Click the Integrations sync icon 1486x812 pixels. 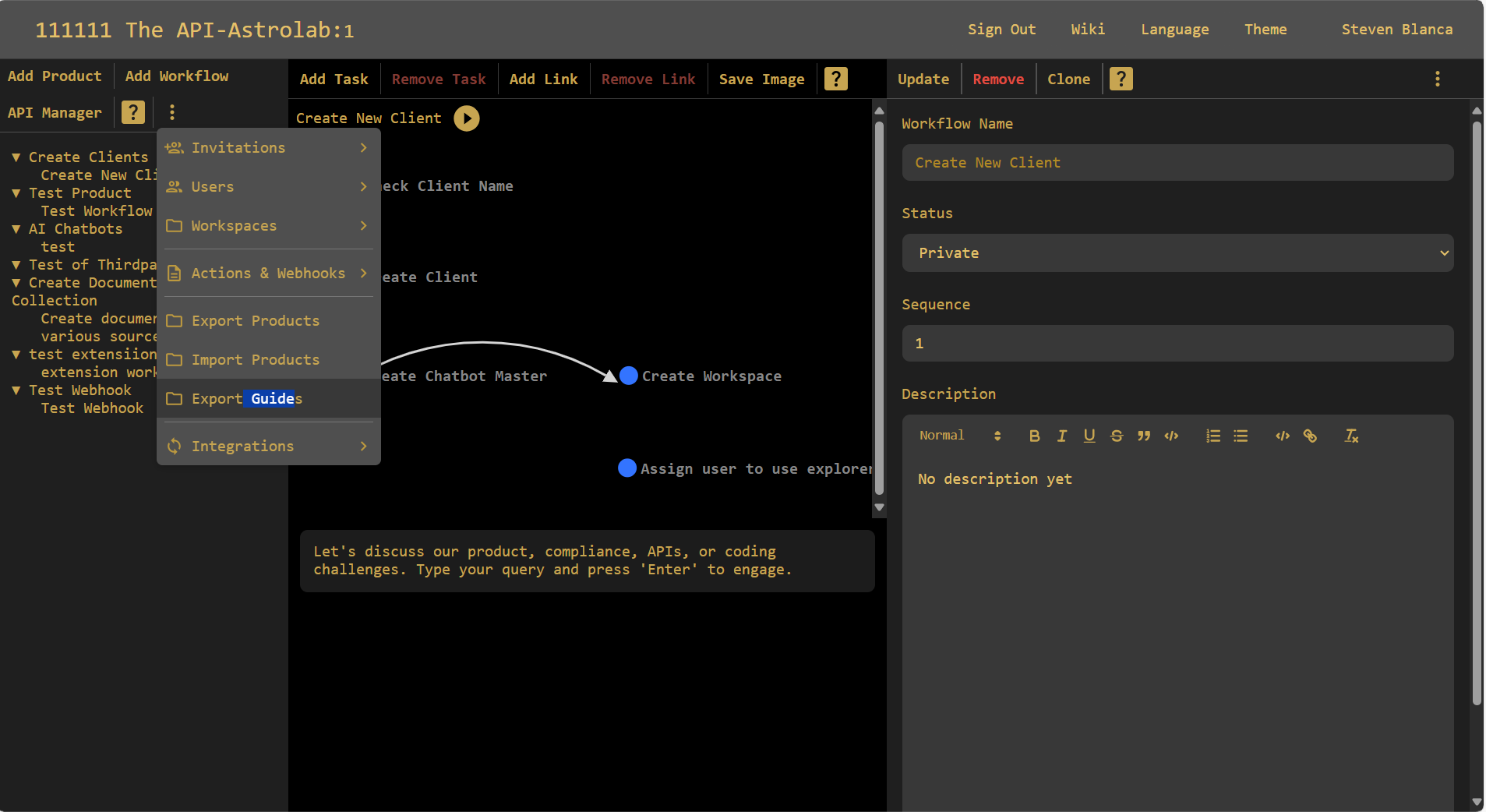tap(175, 446)
